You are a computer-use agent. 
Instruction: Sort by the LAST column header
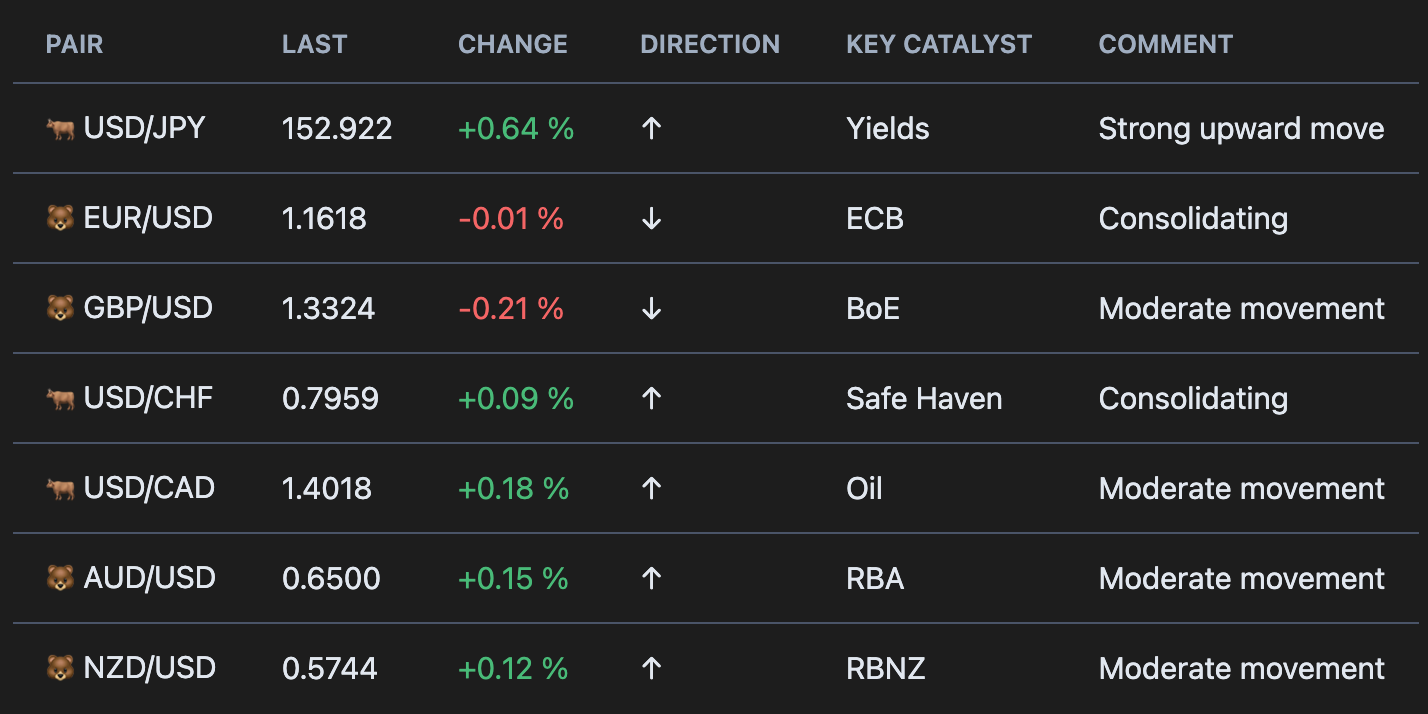coord(314,45)
